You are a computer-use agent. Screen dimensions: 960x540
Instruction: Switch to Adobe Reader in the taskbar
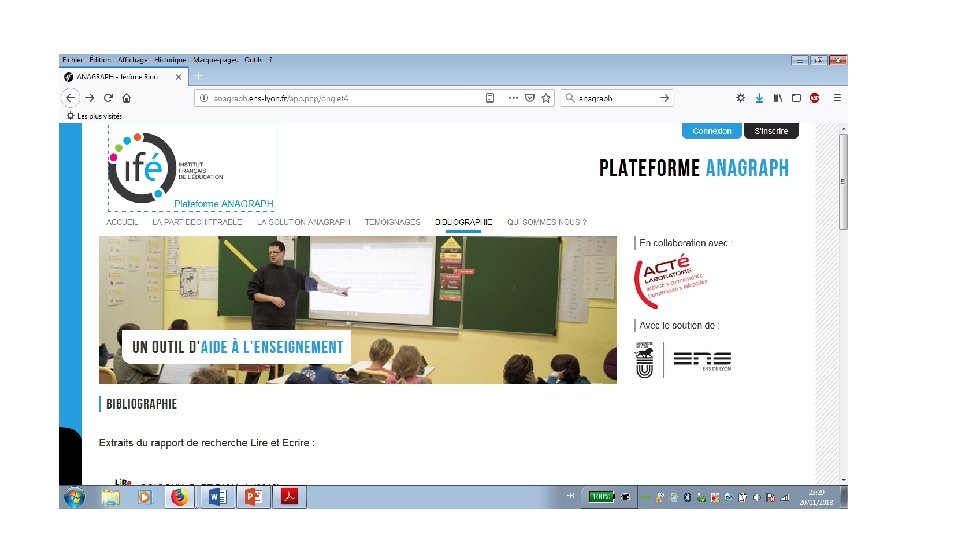point(289,497)
